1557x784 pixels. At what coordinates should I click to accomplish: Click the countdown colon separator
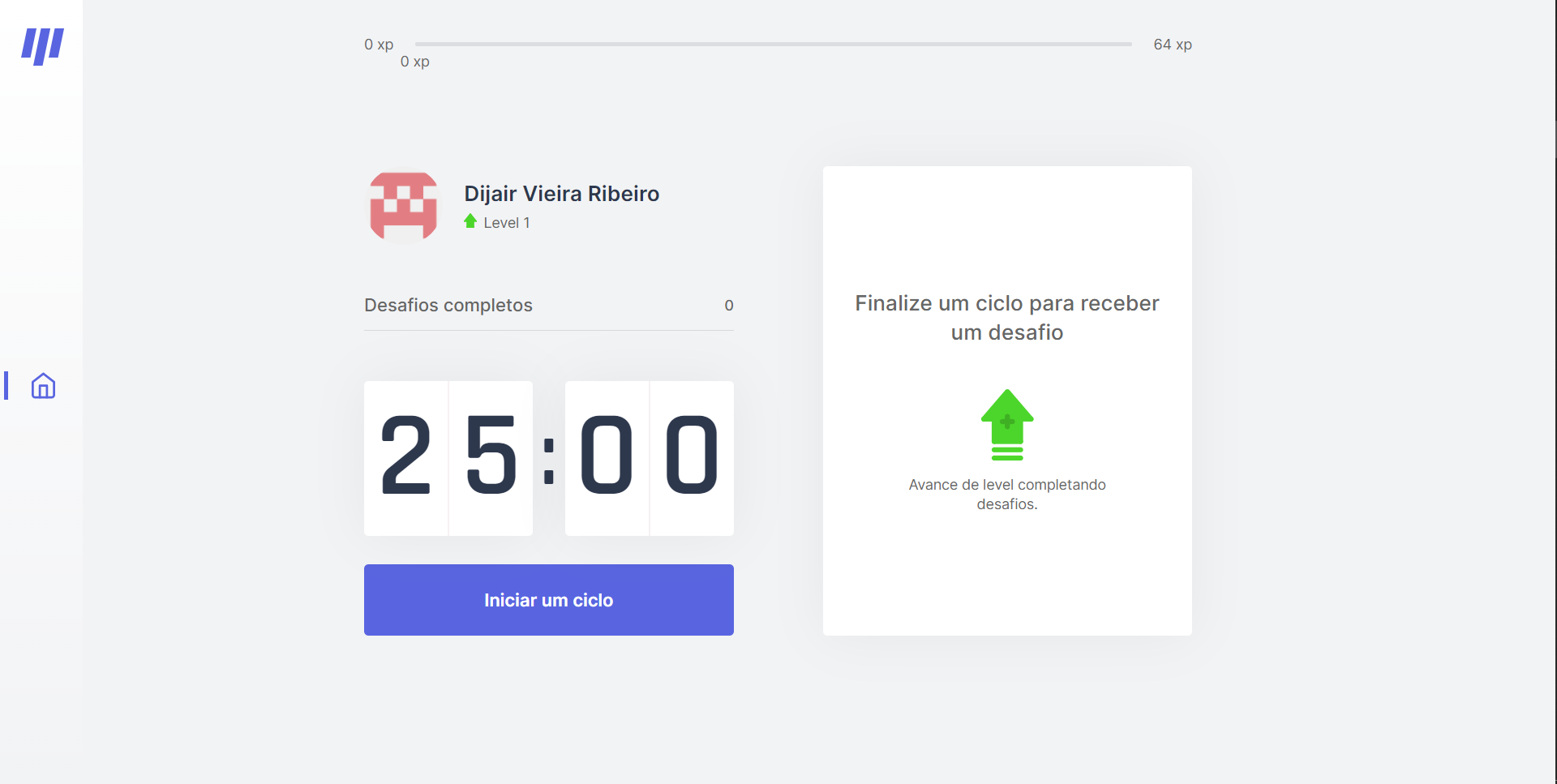[549, 461]
